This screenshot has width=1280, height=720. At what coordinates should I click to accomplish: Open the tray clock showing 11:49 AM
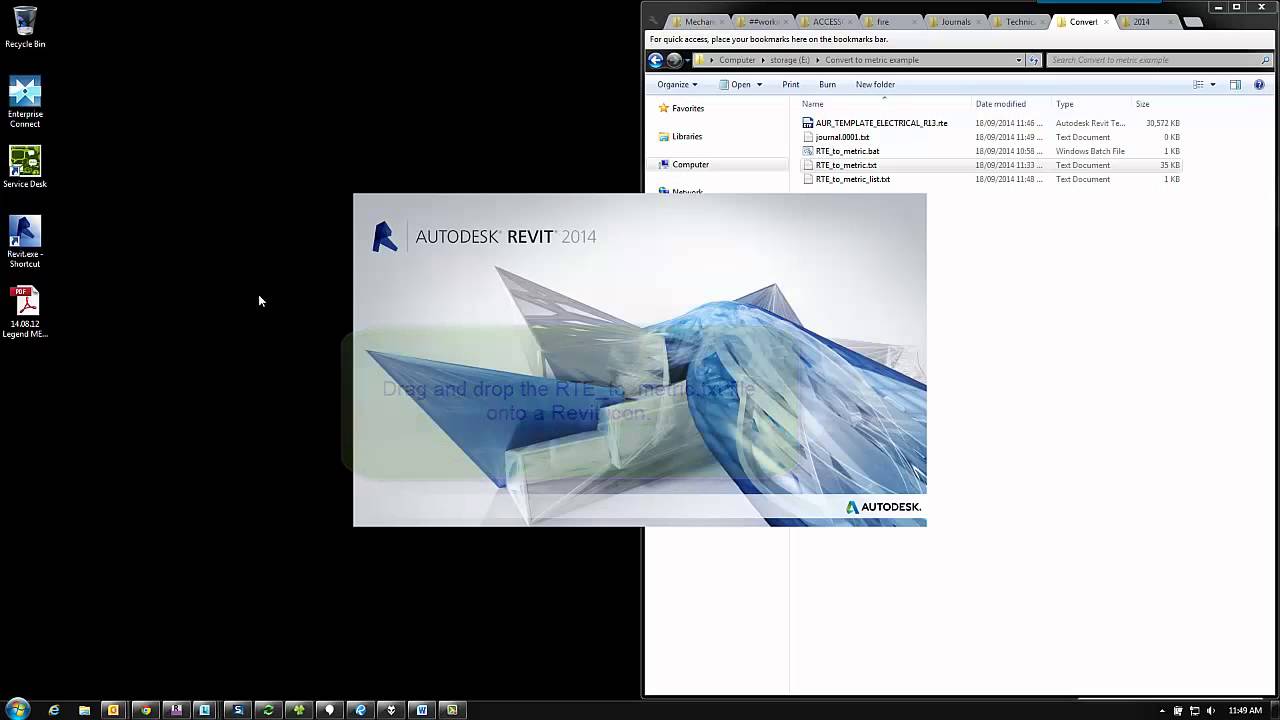tap(1245, 711)
